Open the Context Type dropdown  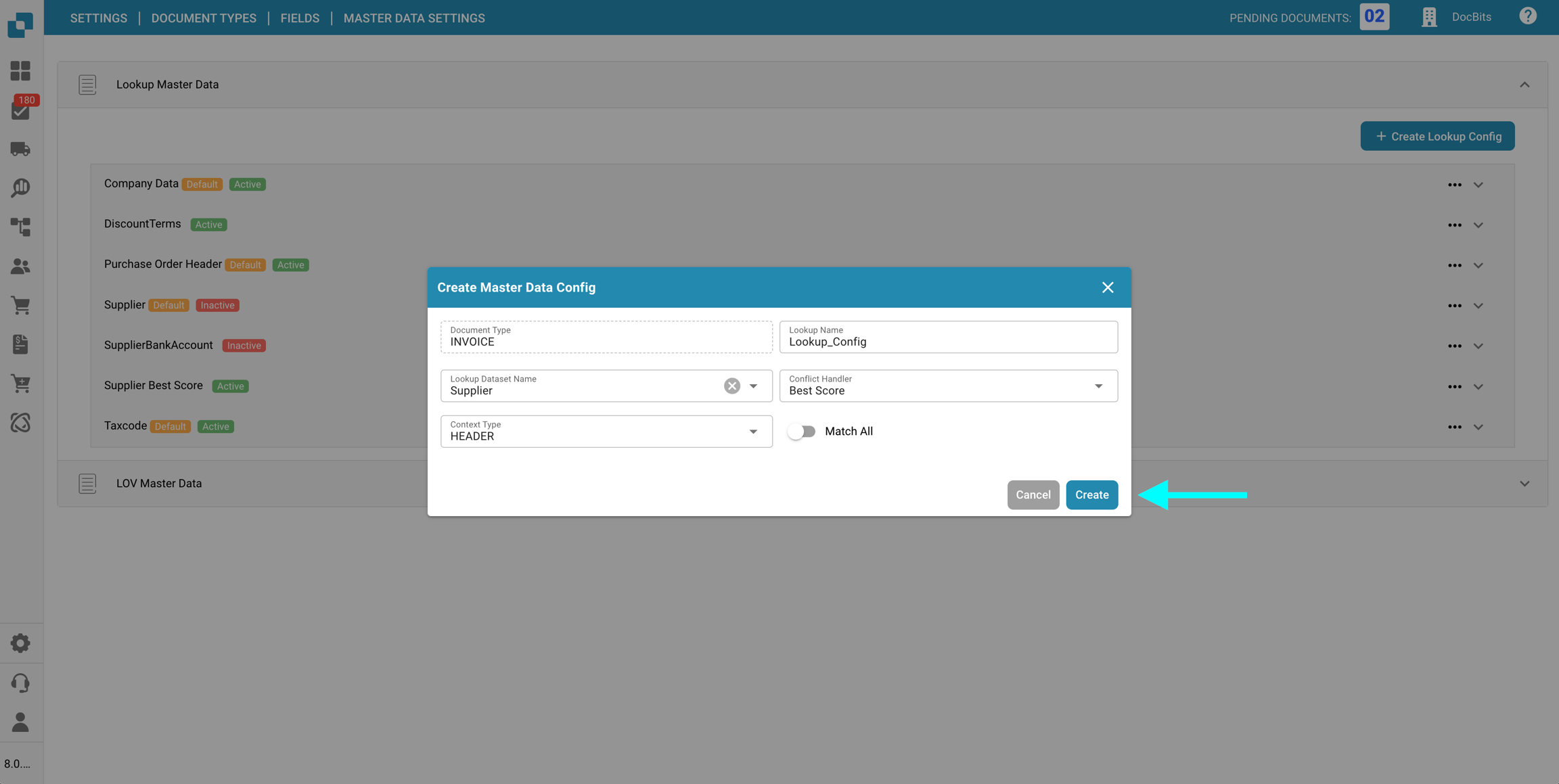(x=752, y=432)
